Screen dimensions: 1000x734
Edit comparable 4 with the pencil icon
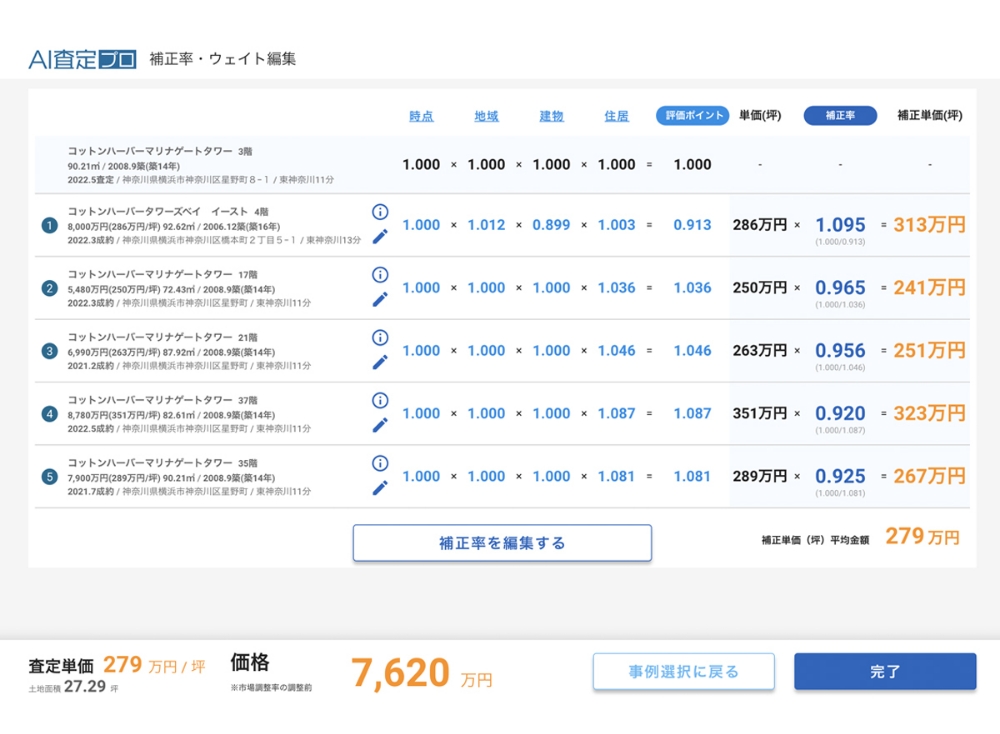pos(380,425)
